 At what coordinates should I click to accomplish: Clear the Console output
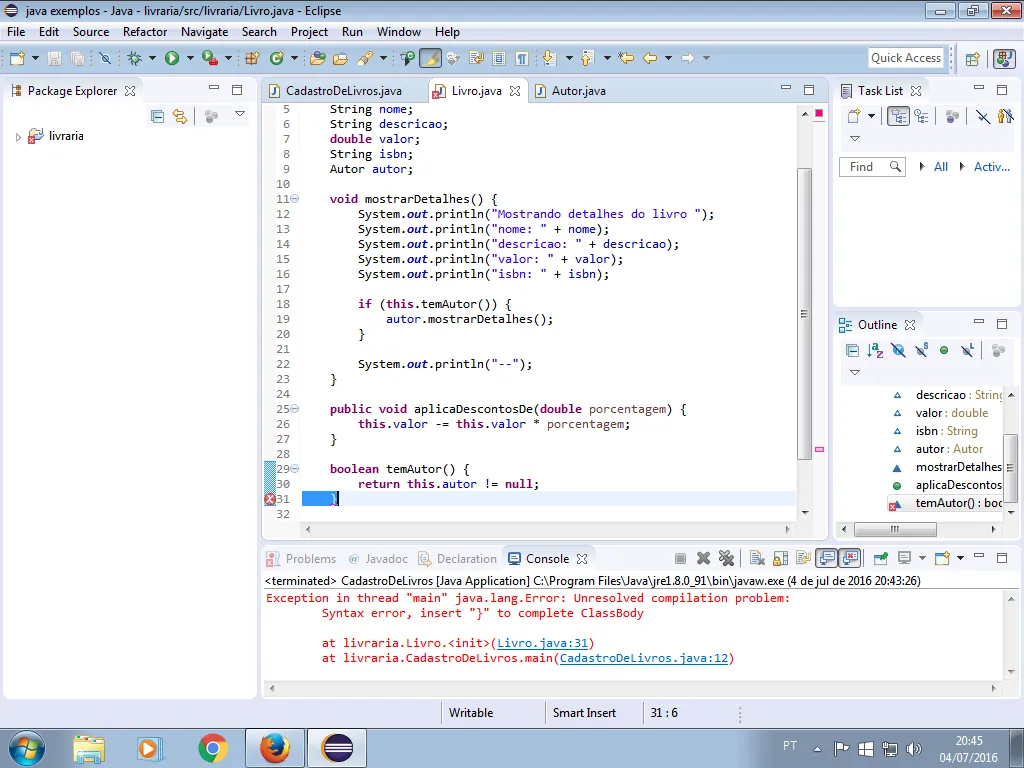point(757,558)
